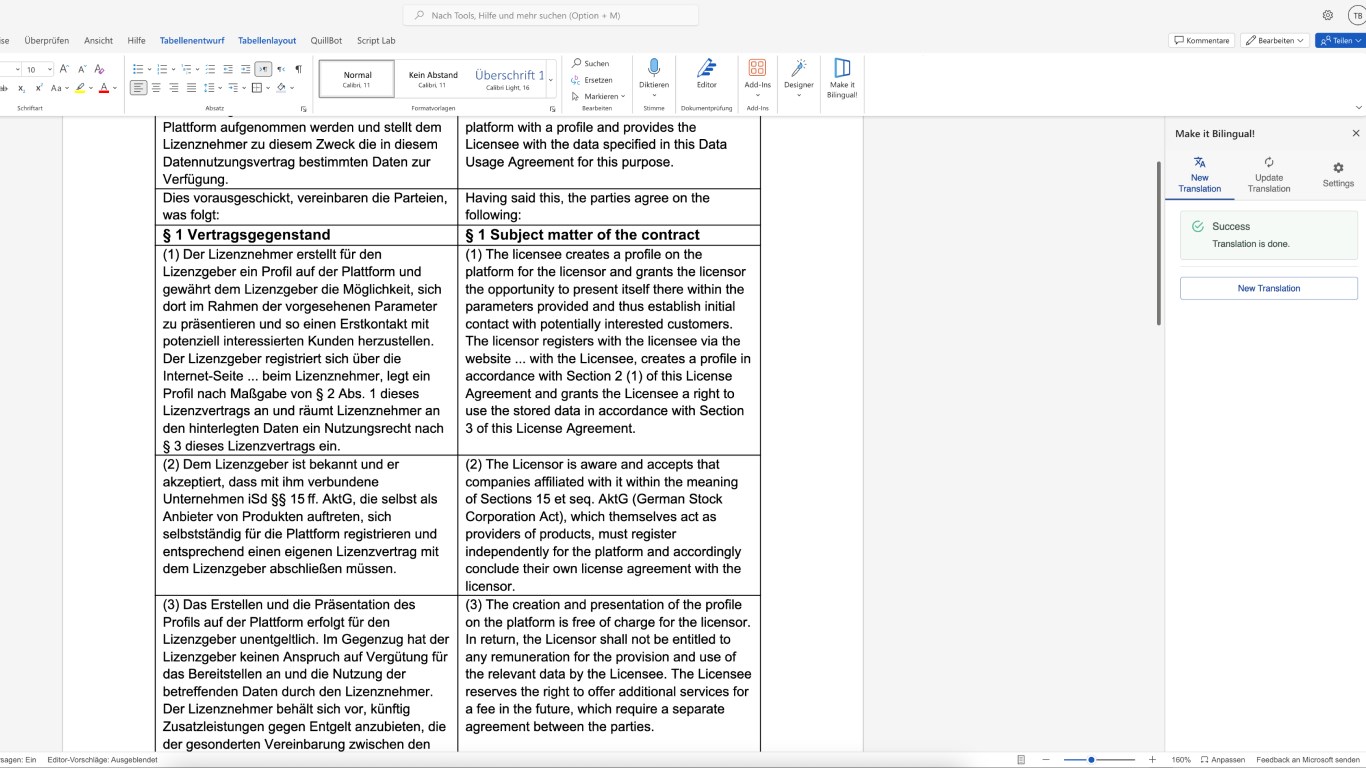Increase font size with the grow font icon
Viewport: 1366px width, 768px height.
coord(64,69)
